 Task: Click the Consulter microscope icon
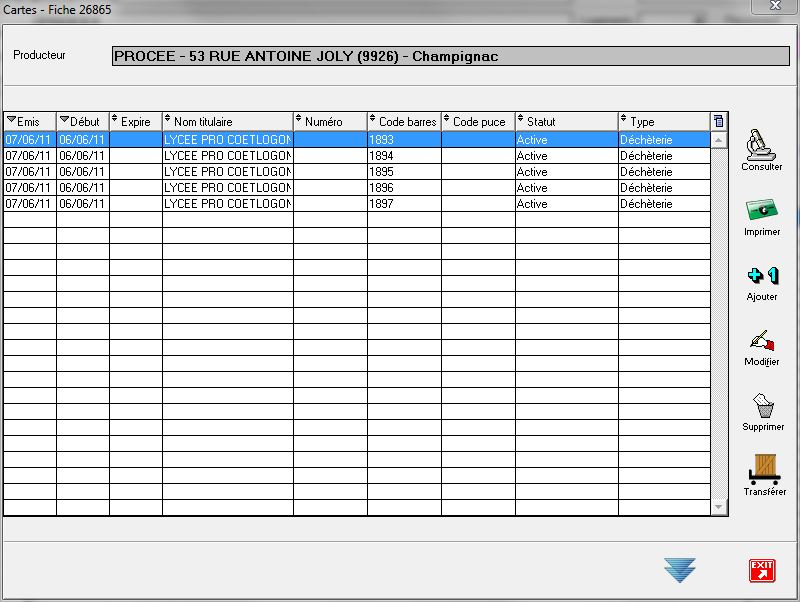coord(762,144)
